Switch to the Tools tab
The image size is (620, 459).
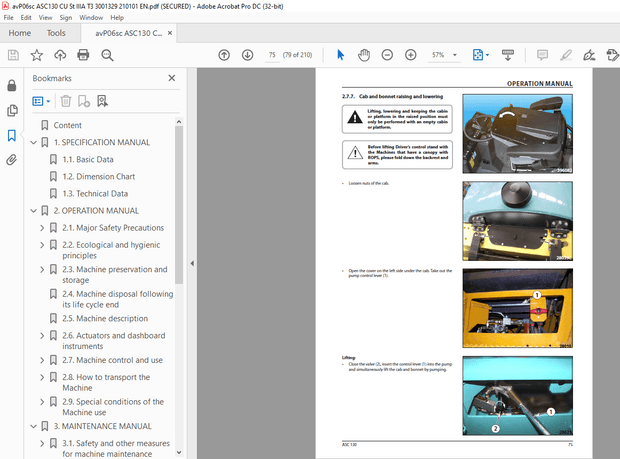(56, 33)
